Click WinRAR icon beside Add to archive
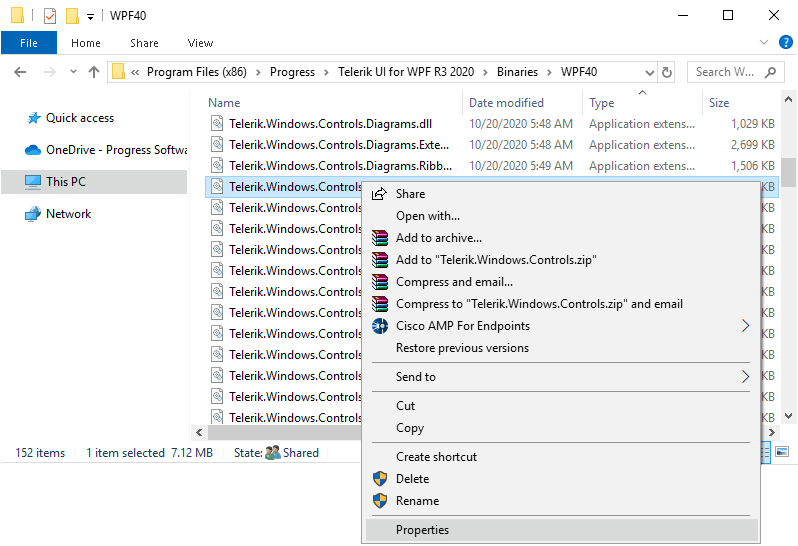Image resolution: width=798 pixels, height=546 pixels. pos(380,238)
